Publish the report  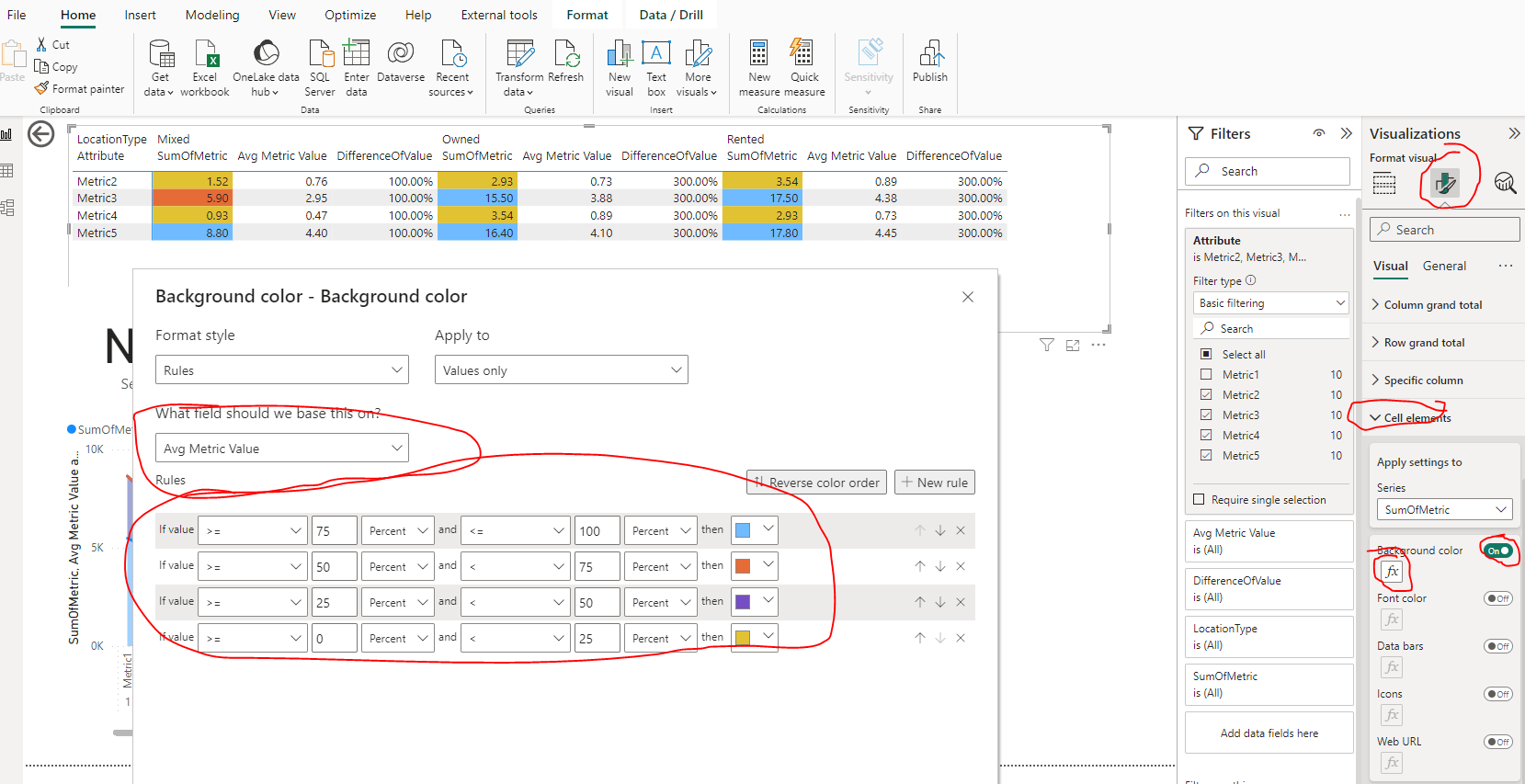[x=930, y=62]
